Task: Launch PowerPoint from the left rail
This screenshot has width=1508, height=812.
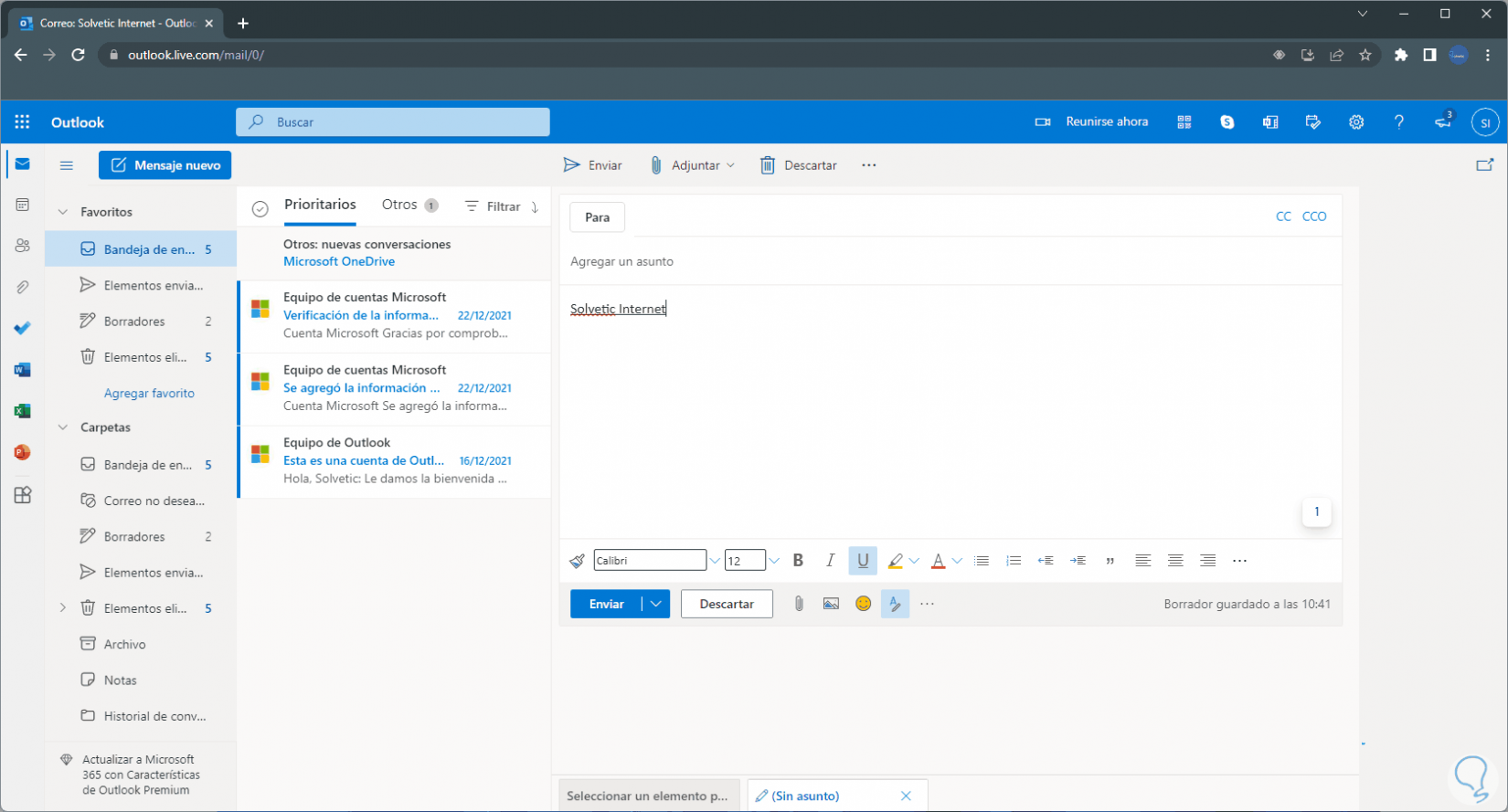Action: point(23,452)
